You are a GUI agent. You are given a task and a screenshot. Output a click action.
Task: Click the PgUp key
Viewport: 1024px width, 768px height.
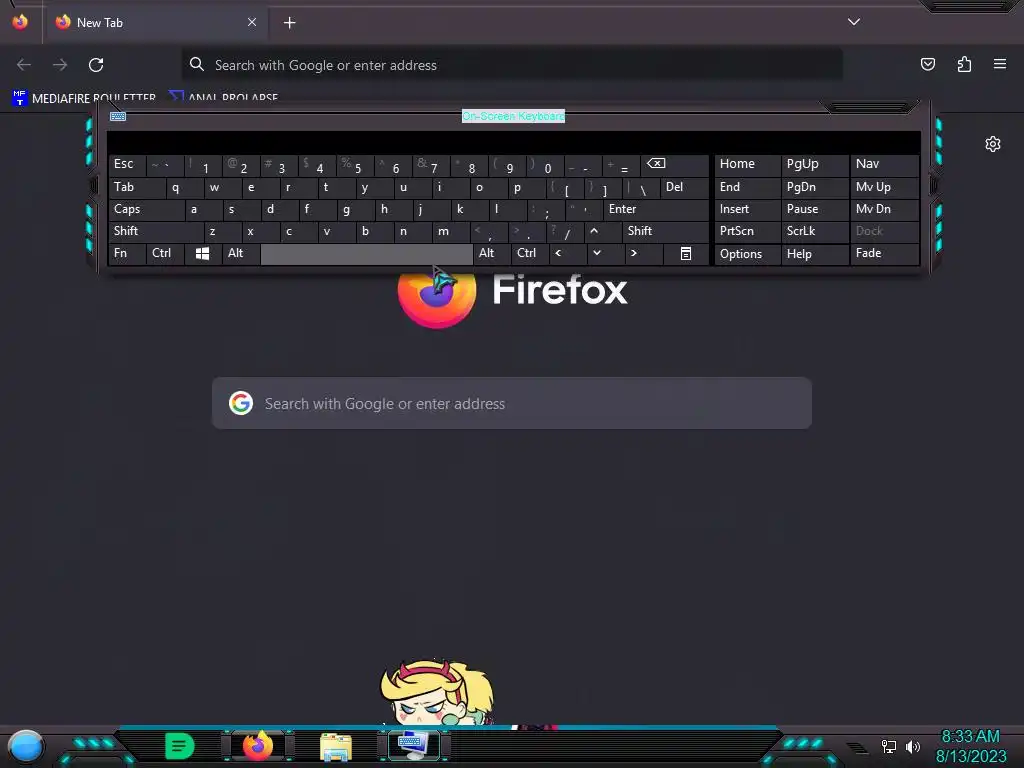coord(814,164)
